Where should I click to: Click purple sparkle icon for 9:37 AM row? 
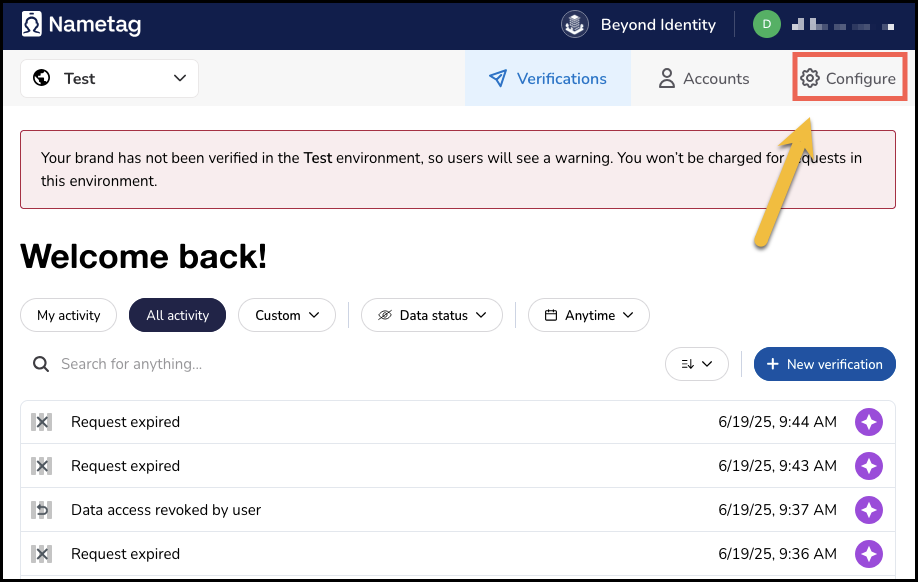869,510
